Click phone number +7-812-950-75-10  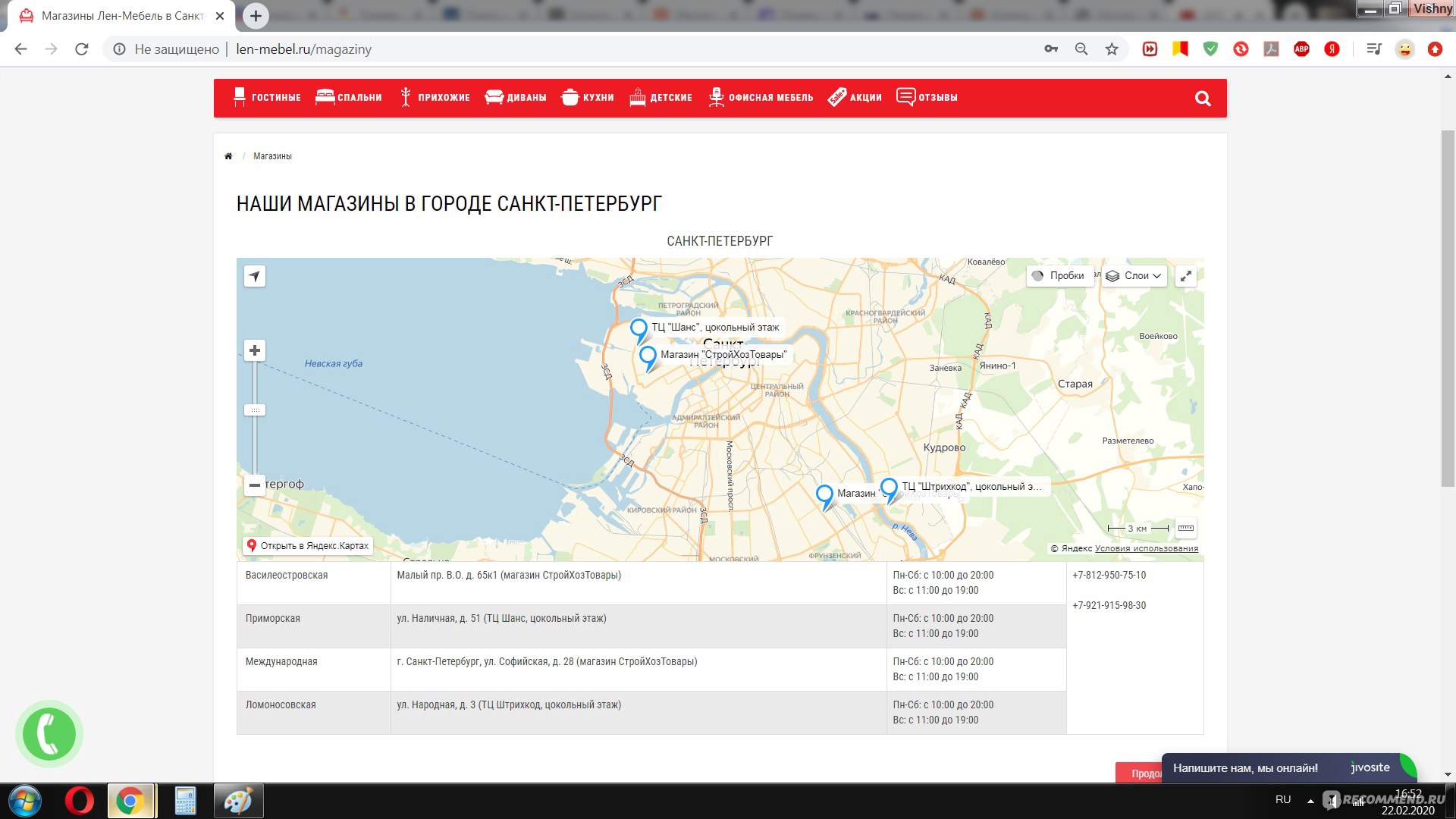pos(1109,575)
